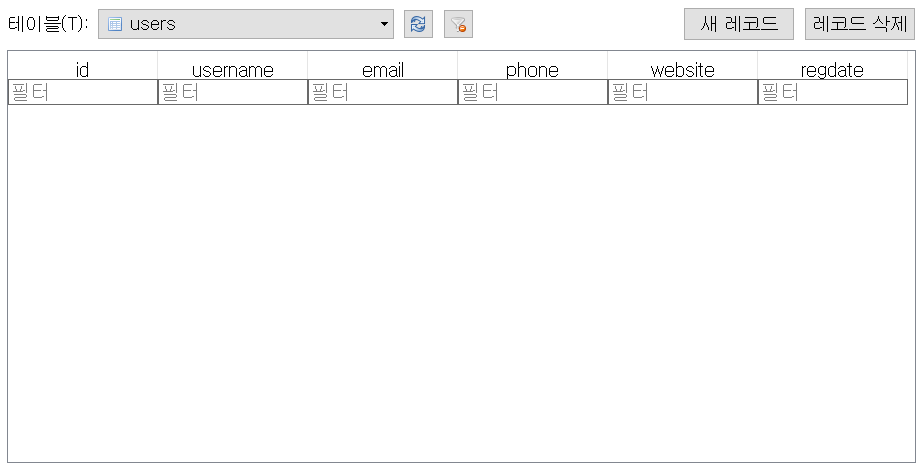Open the users table dropdown
923x471 pixels.
(x=245, y=24)
